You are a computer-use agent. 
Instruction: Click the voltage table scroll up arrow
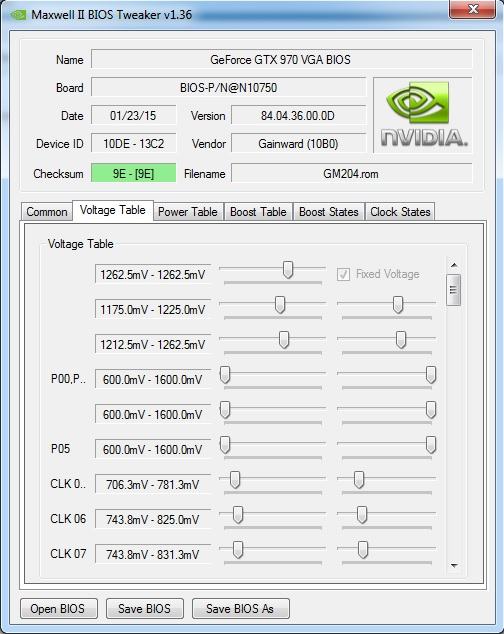click(454, 265)
